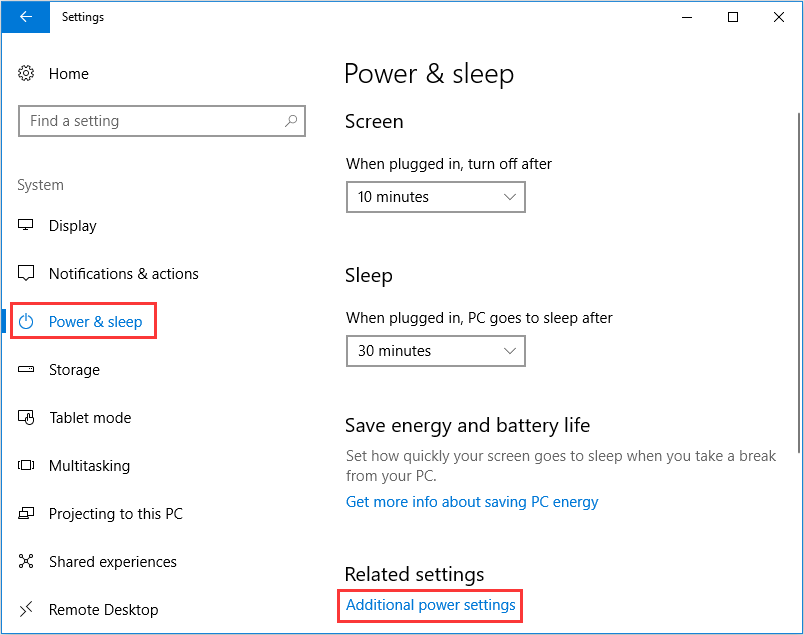Expand the sleep timer dropdown
The height and width of the screenshot is (635, 804).
[435, 351]
